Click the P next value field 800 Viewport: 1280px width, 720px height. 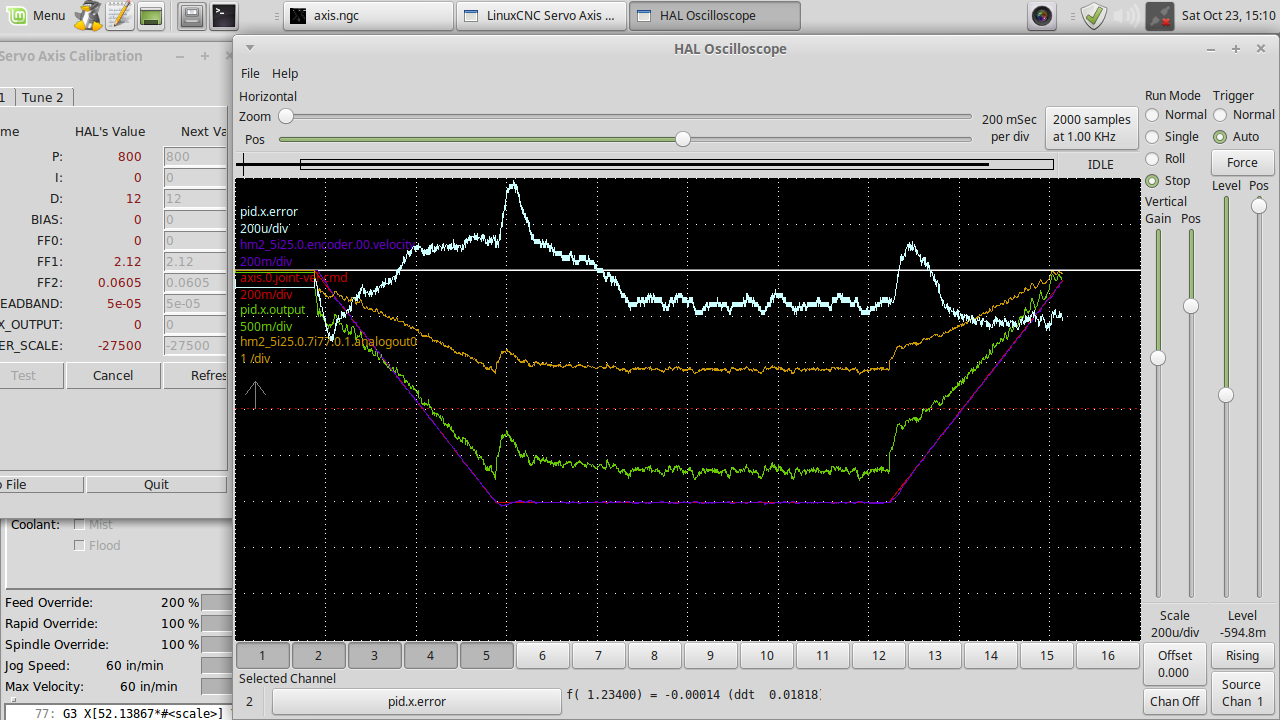coord(195,157)
